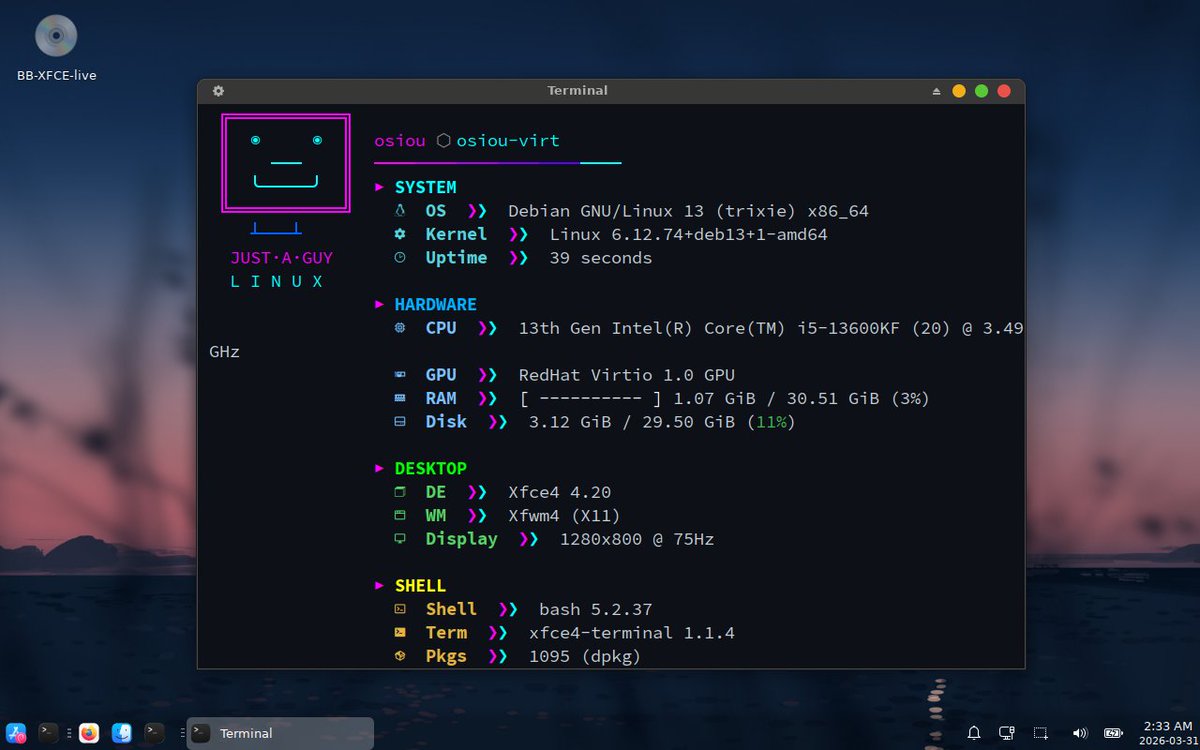Screen dimensions: 1200x750
Task: Click the 'Kernel' label in terminal
Action: (x=456, y=234)
